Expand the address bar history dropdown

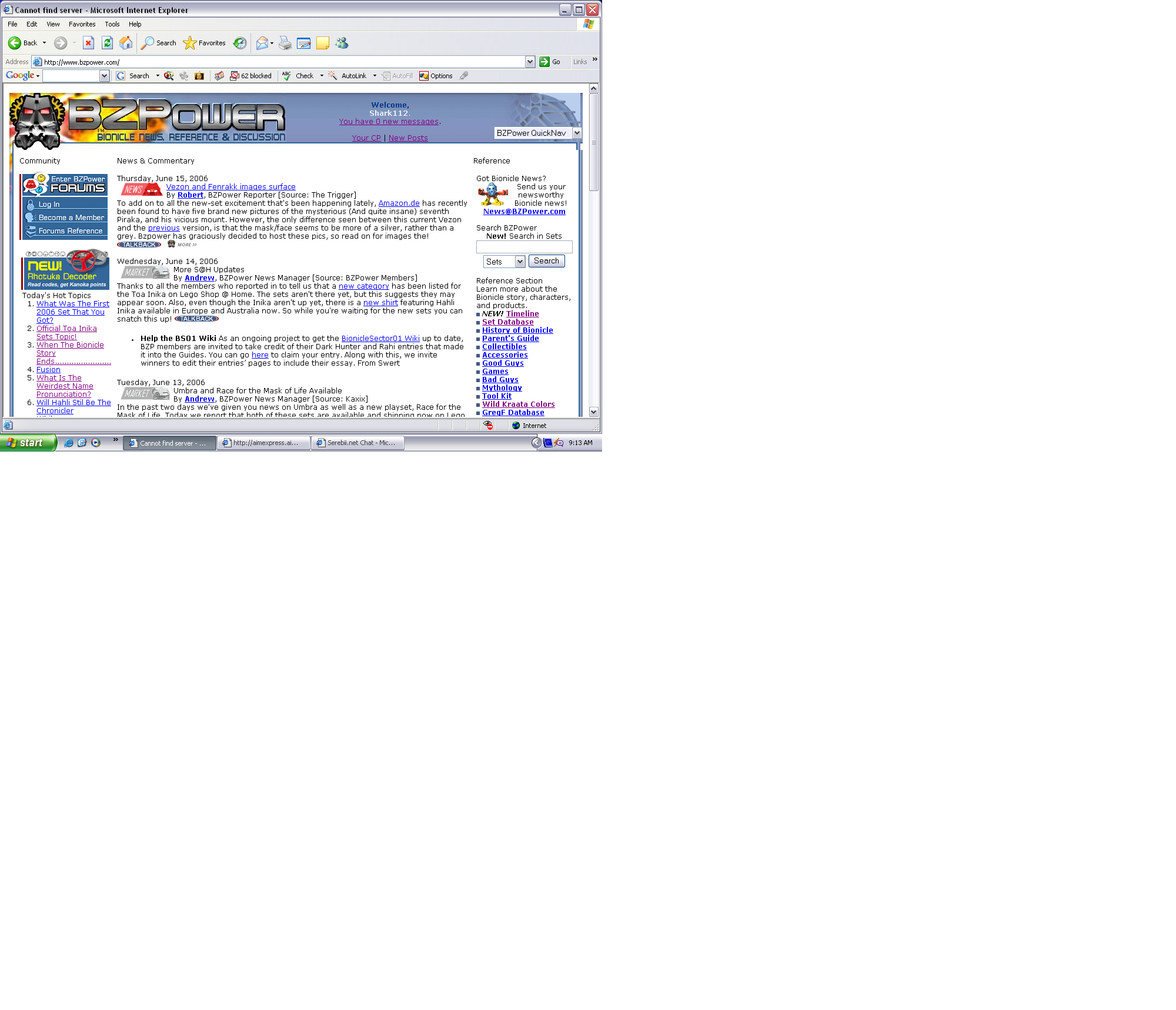[530, 62]
